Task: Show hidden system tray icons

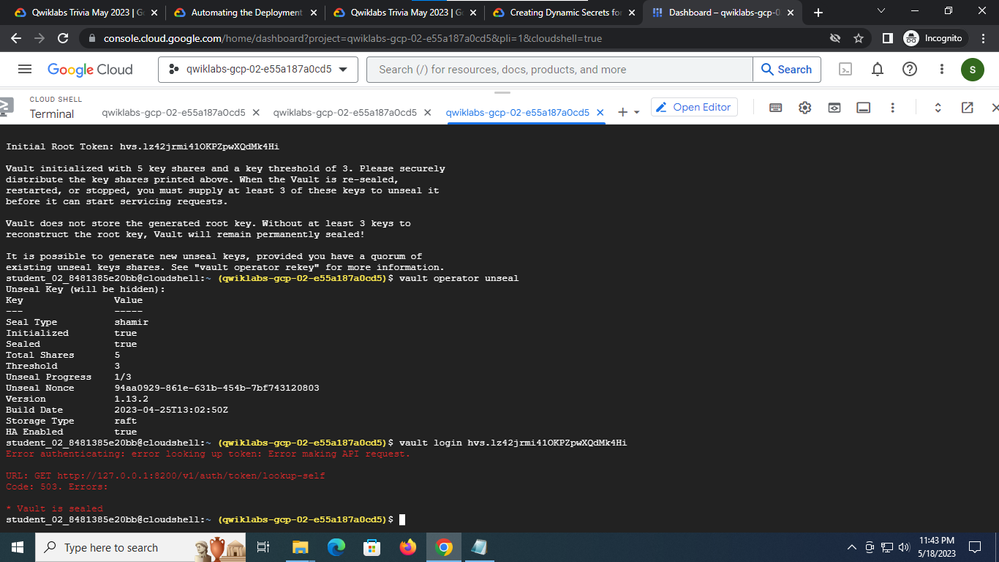Action: click(x=852, y=547)
